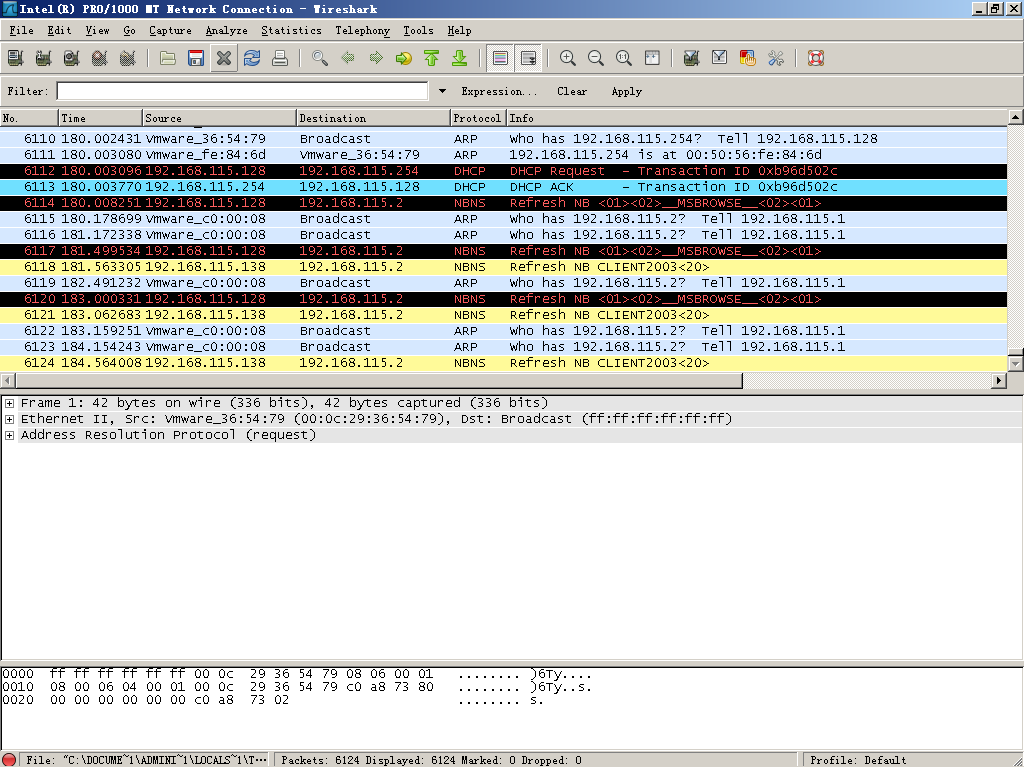The image size is (1024, 768).
Task: Open preferences wrench icon
Action: point(776,58)
